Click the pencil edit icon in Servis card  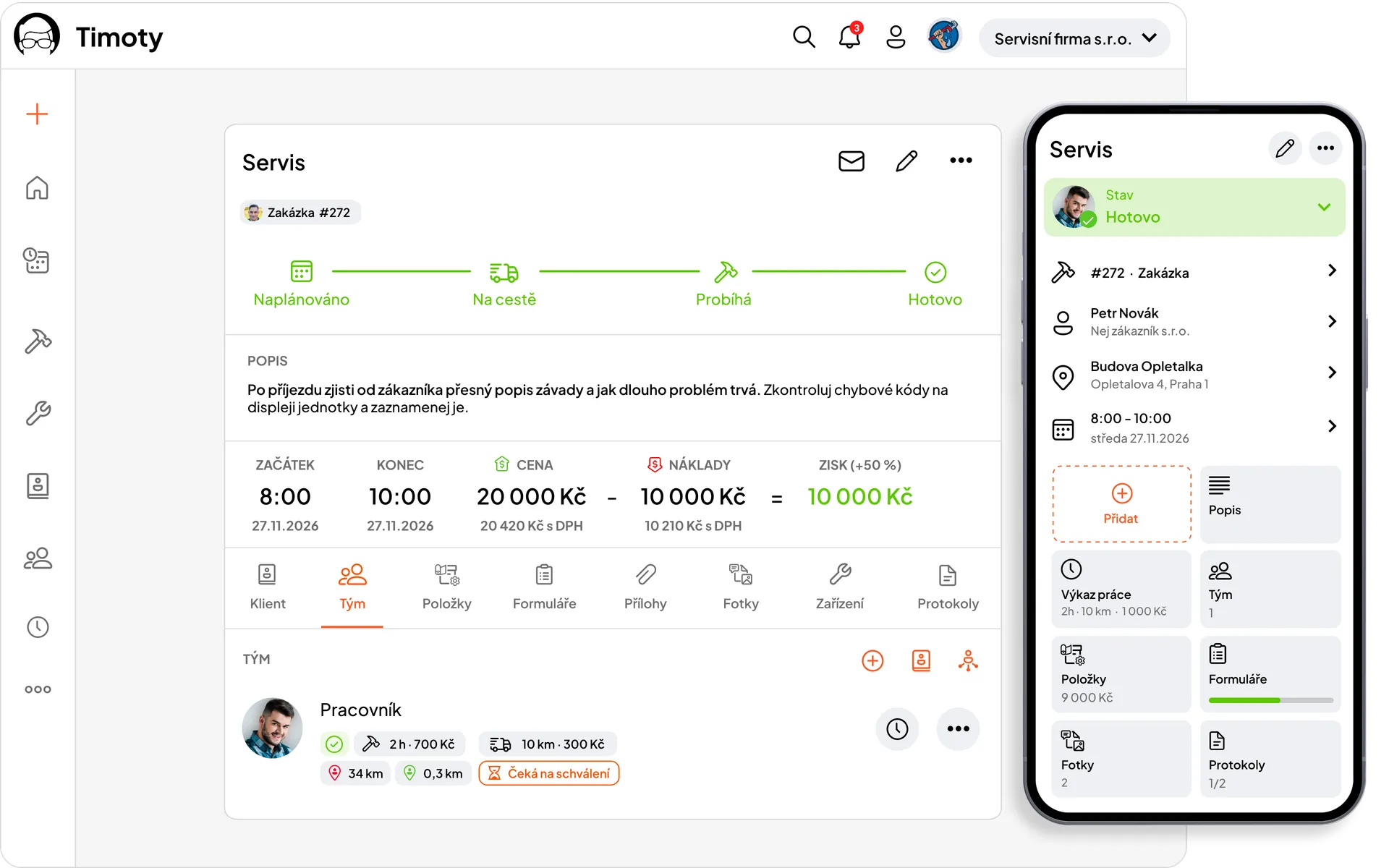pyautogui.click(x=906, y=161)
